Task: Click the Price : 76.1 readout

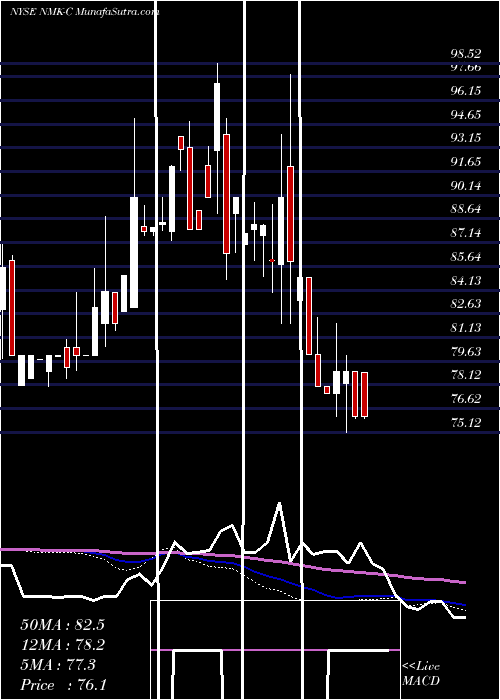Action: (63, 685)
